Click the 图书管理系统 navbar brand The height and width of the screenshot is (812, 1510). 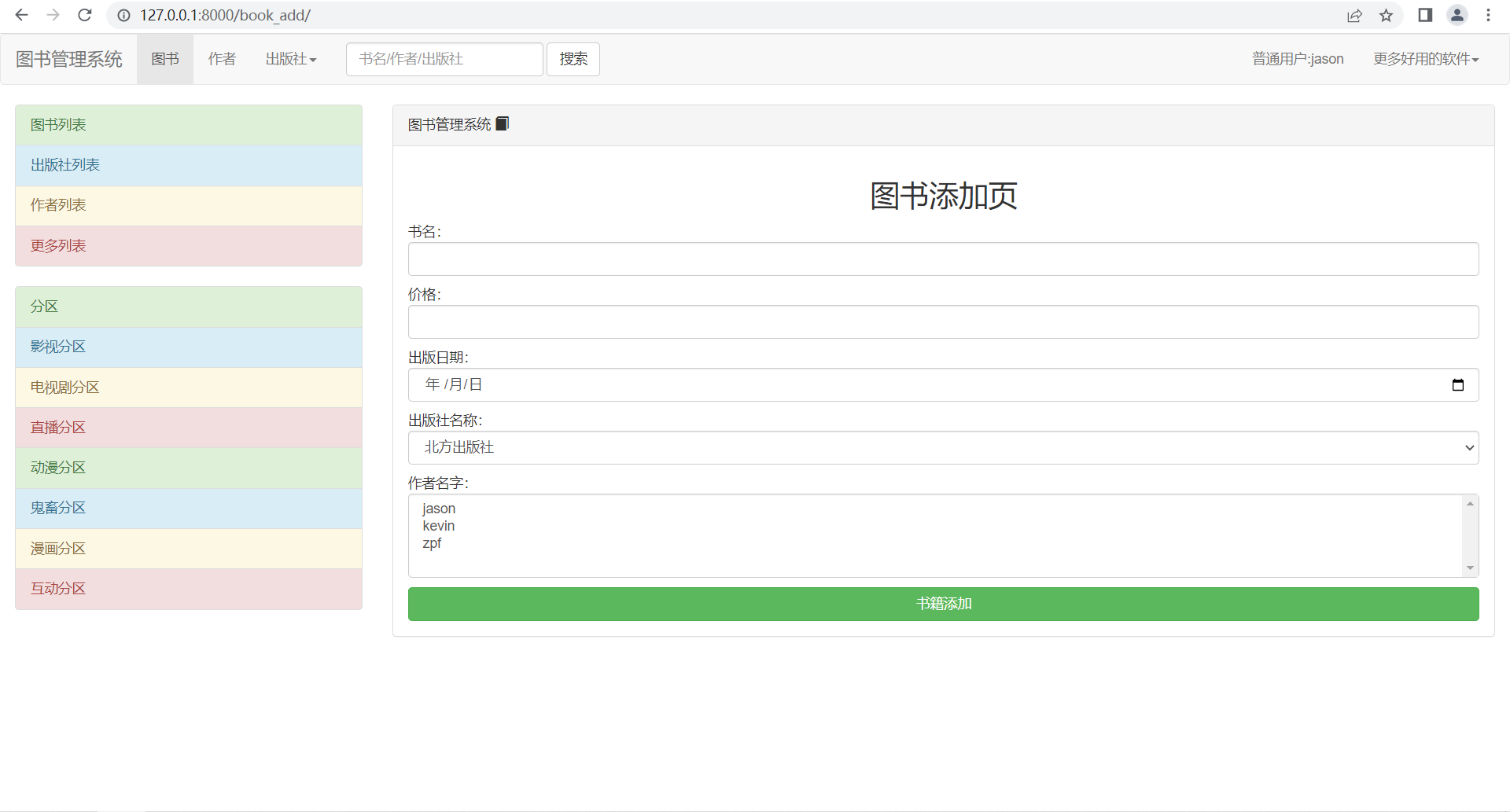pos(69,59)
